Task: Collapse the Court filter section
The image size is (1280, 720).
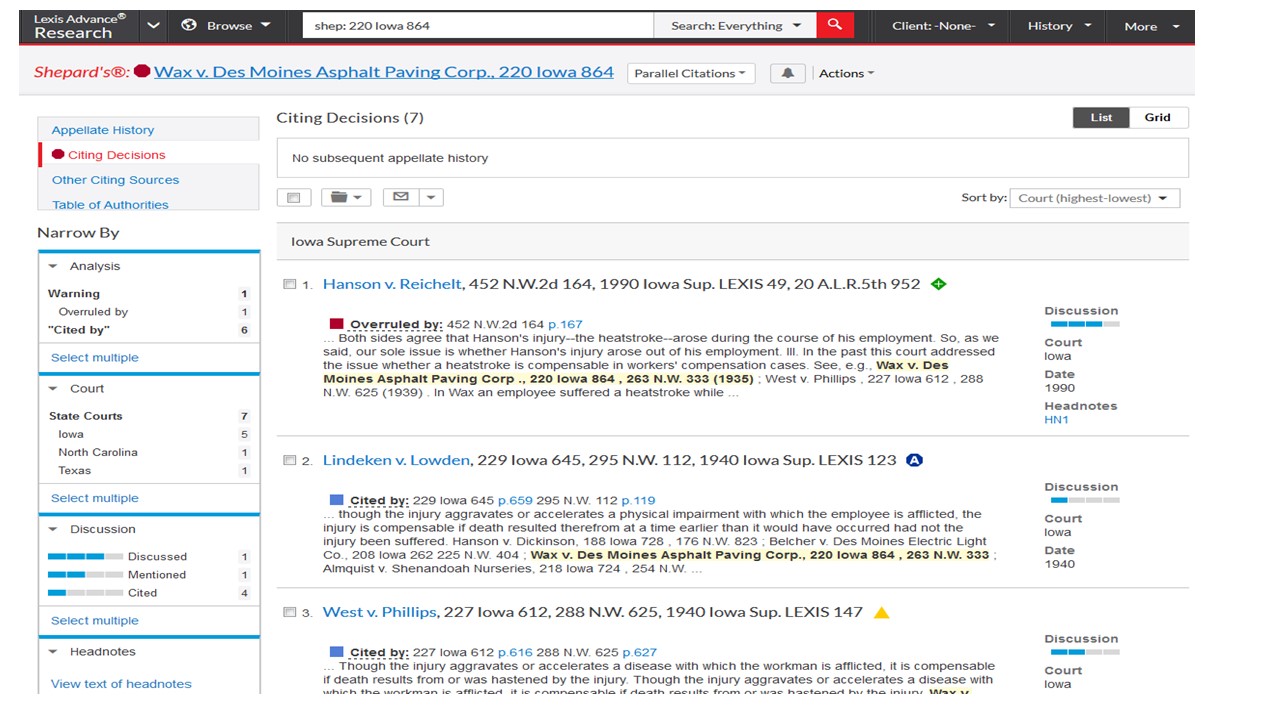Action: point(54,388)
